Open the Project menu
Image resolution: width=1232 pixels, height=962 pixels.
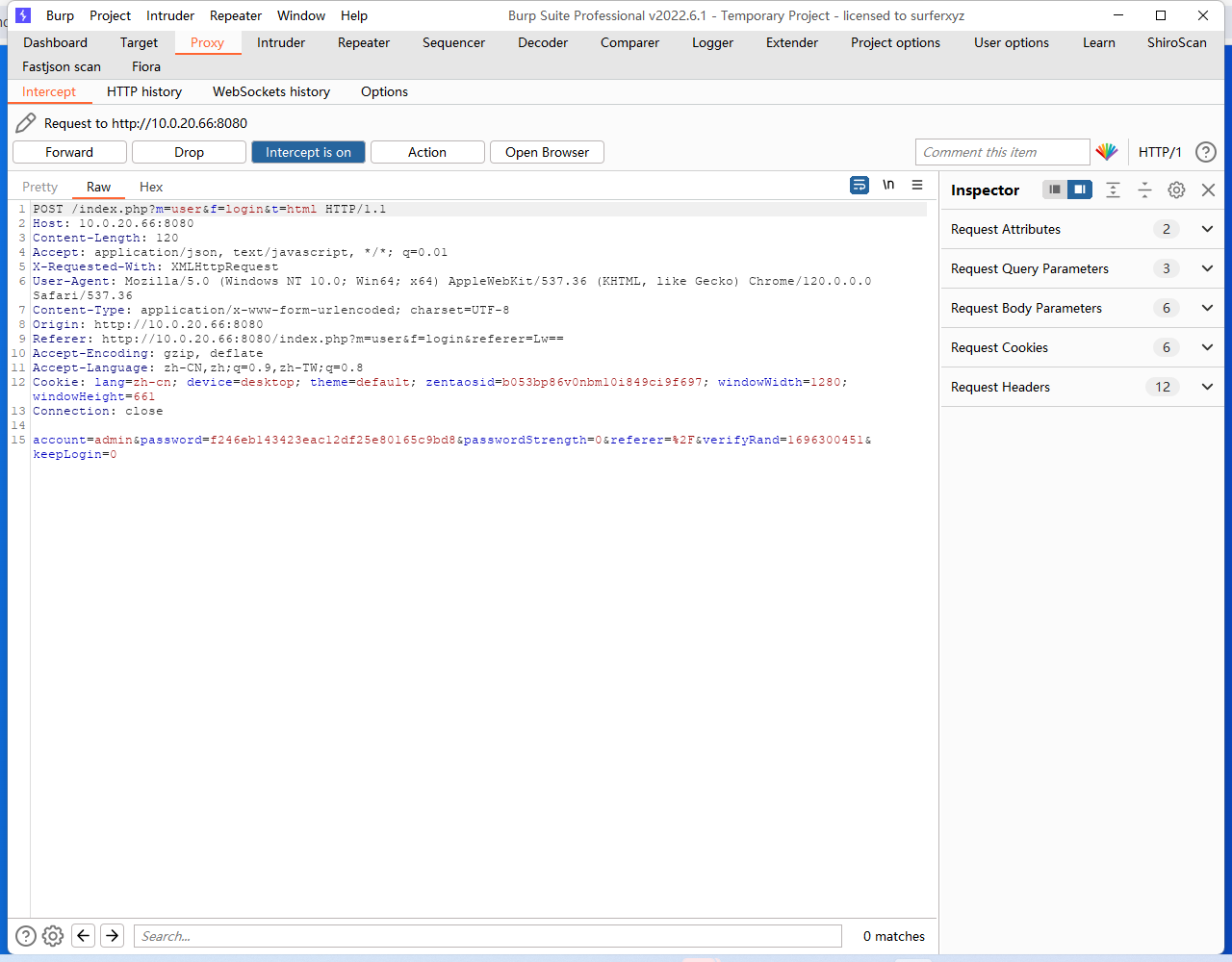tap(110, 15)
